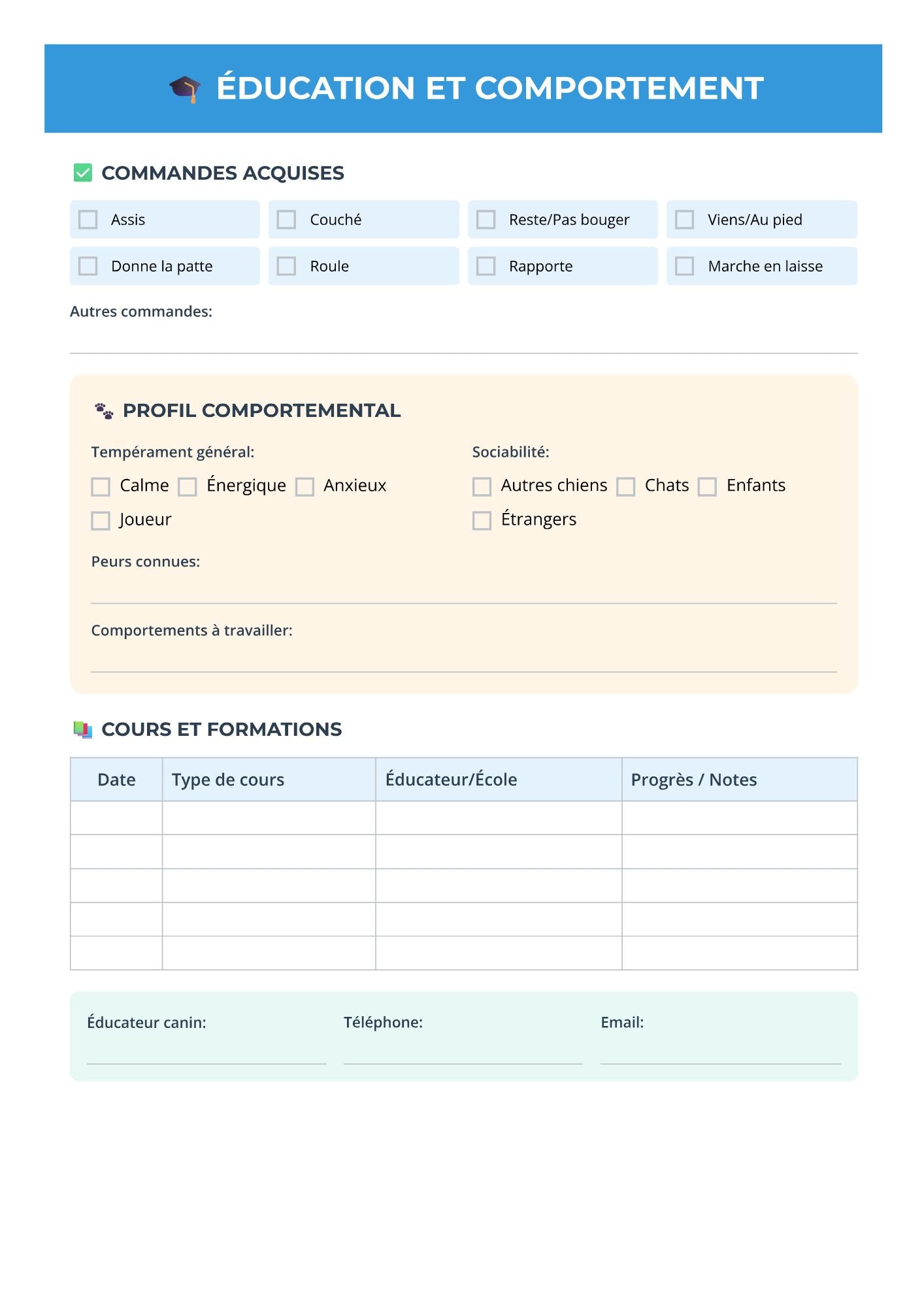The width and height of the screenshot is (924, 1307).
Task: Check the Assis command checkbox
Action: (88, 220)
